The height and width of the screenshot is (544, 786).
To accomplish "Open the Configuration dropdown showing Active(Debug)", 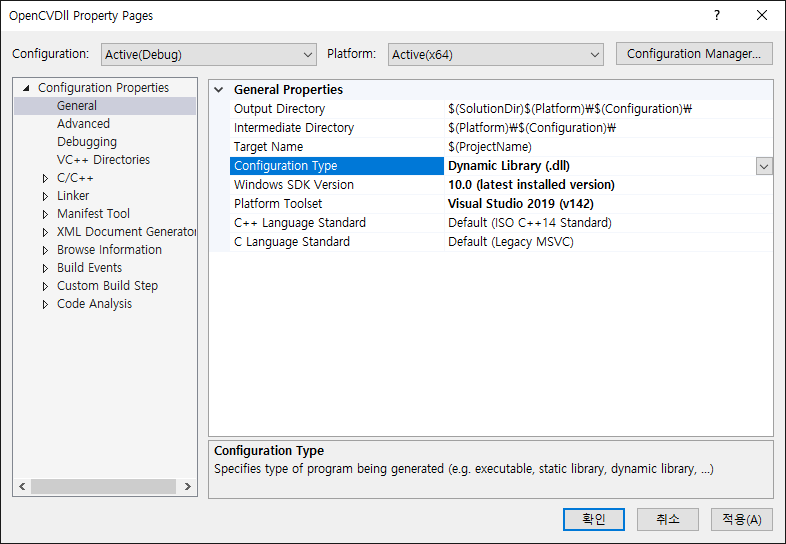I will (x=209, y=54).
